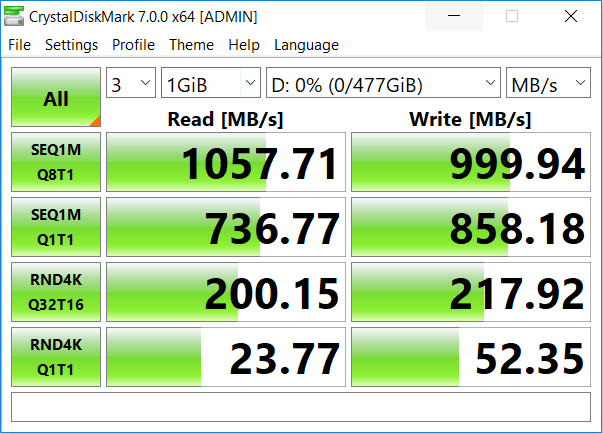Minimize the CrystalDiskMark window
Viewport: 603px width, 434px height.
tap(452, 16)
